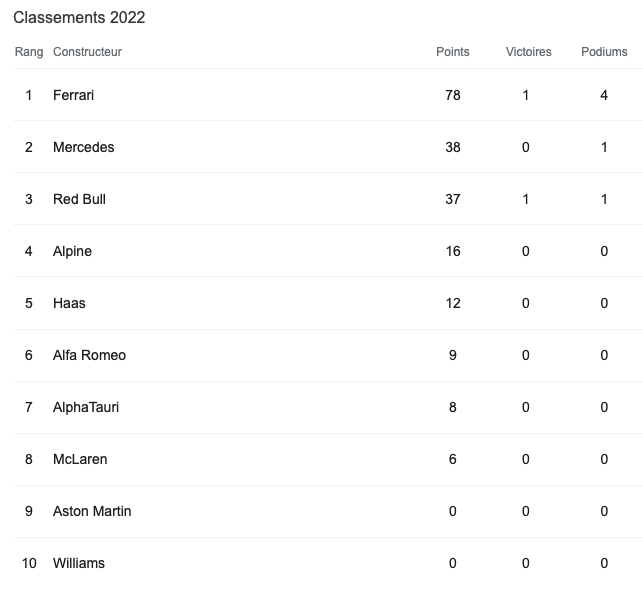The height and width of the screenshot is (590, 643).
Task: Click the Alpine team name
Action: [72, 251]
